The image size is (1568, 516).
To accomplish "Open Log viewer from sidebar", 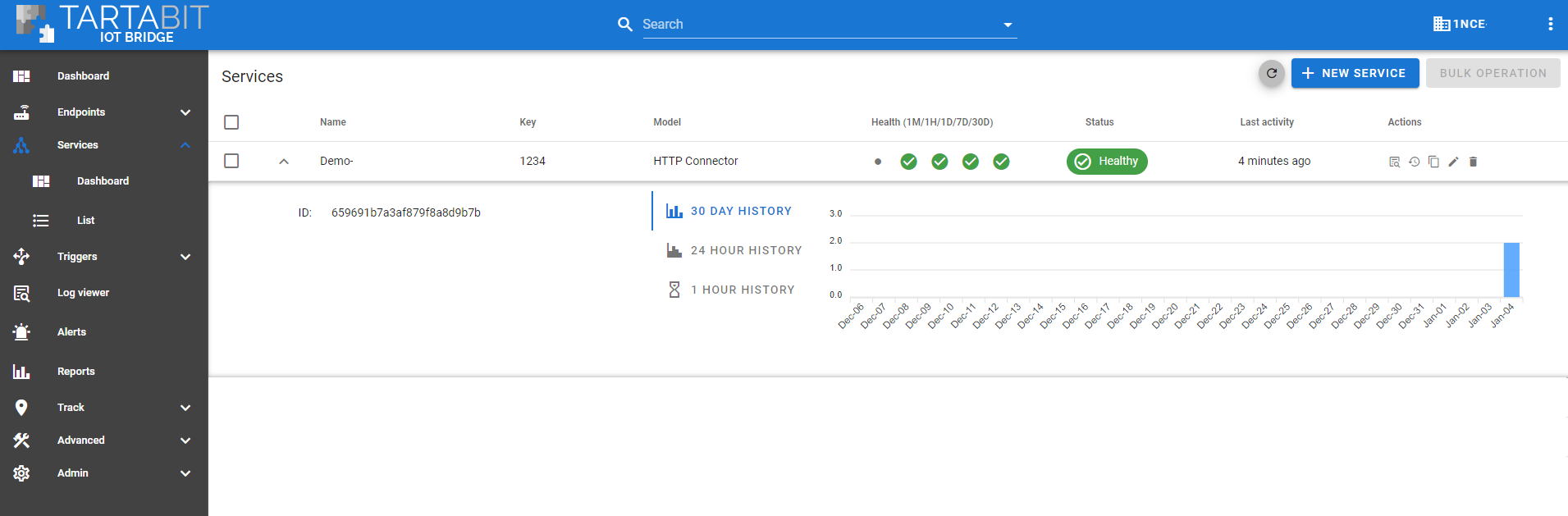I will [x=83, y=293].
